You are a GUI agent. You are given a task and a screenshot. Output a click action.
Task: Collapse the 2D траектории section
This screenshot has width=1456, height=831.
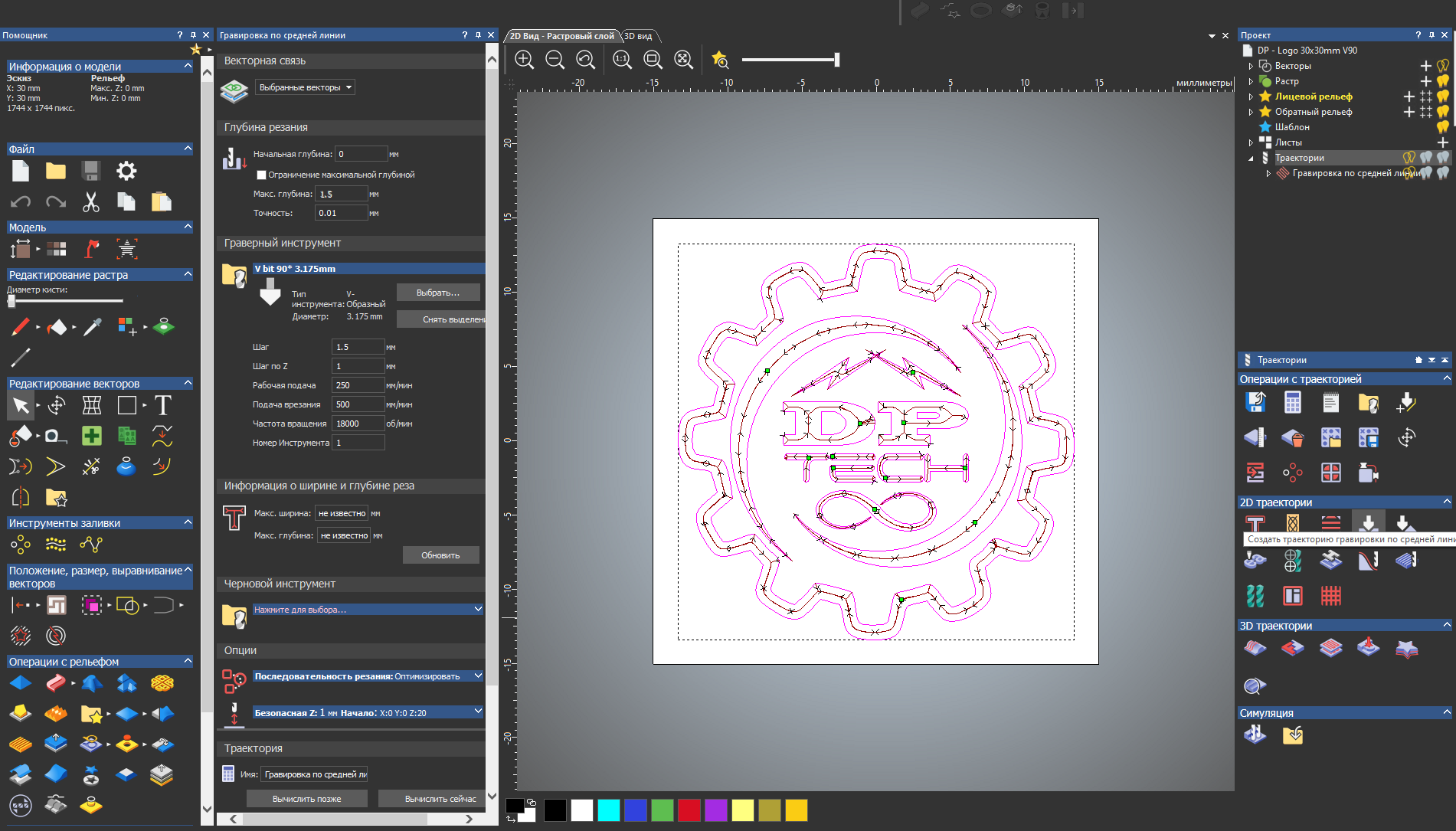pos(1447,502)
